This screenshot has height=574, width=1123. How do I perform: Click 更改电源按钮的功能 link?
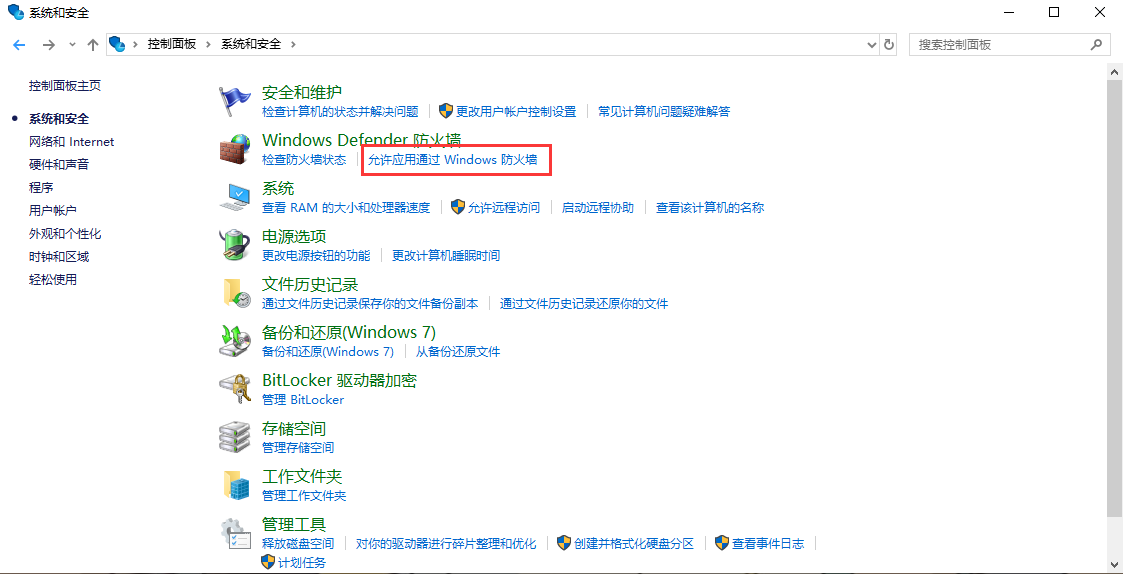coord(316,256)
